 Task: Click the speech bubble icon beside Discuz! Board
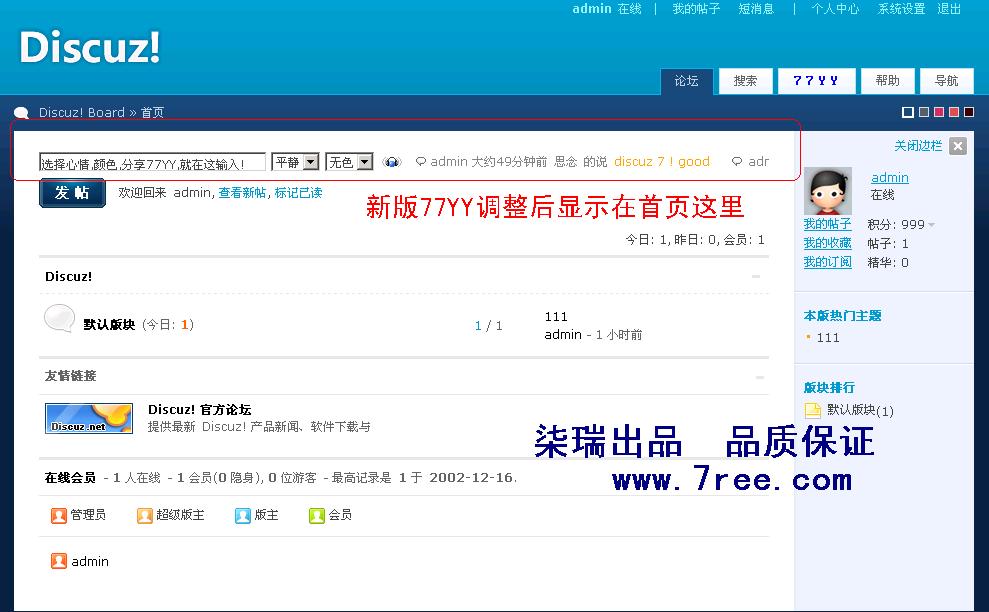click(21, 113)
